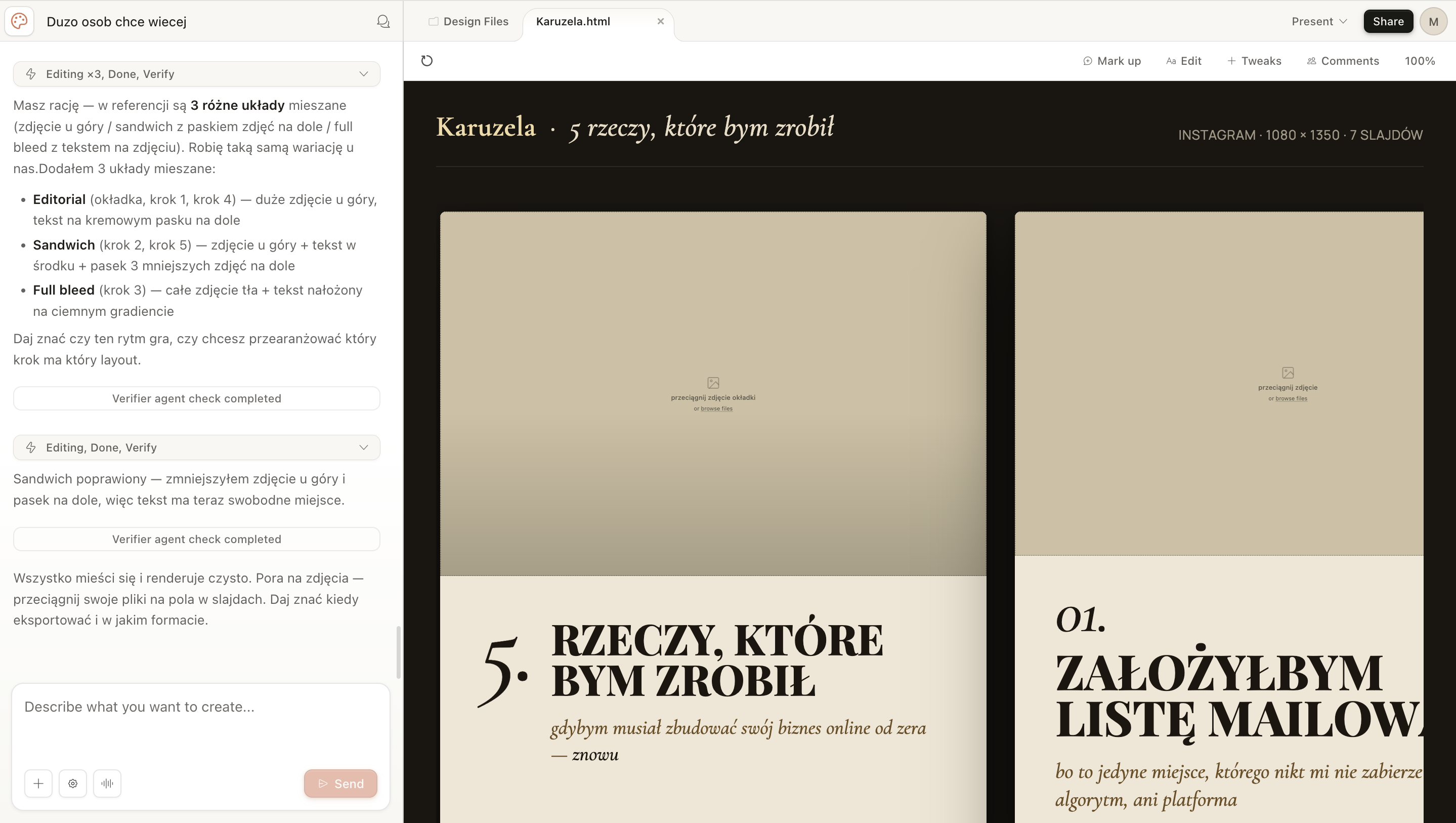Click the Share button
Viewport: 1456px width, 823px height.
(1388, 21)
